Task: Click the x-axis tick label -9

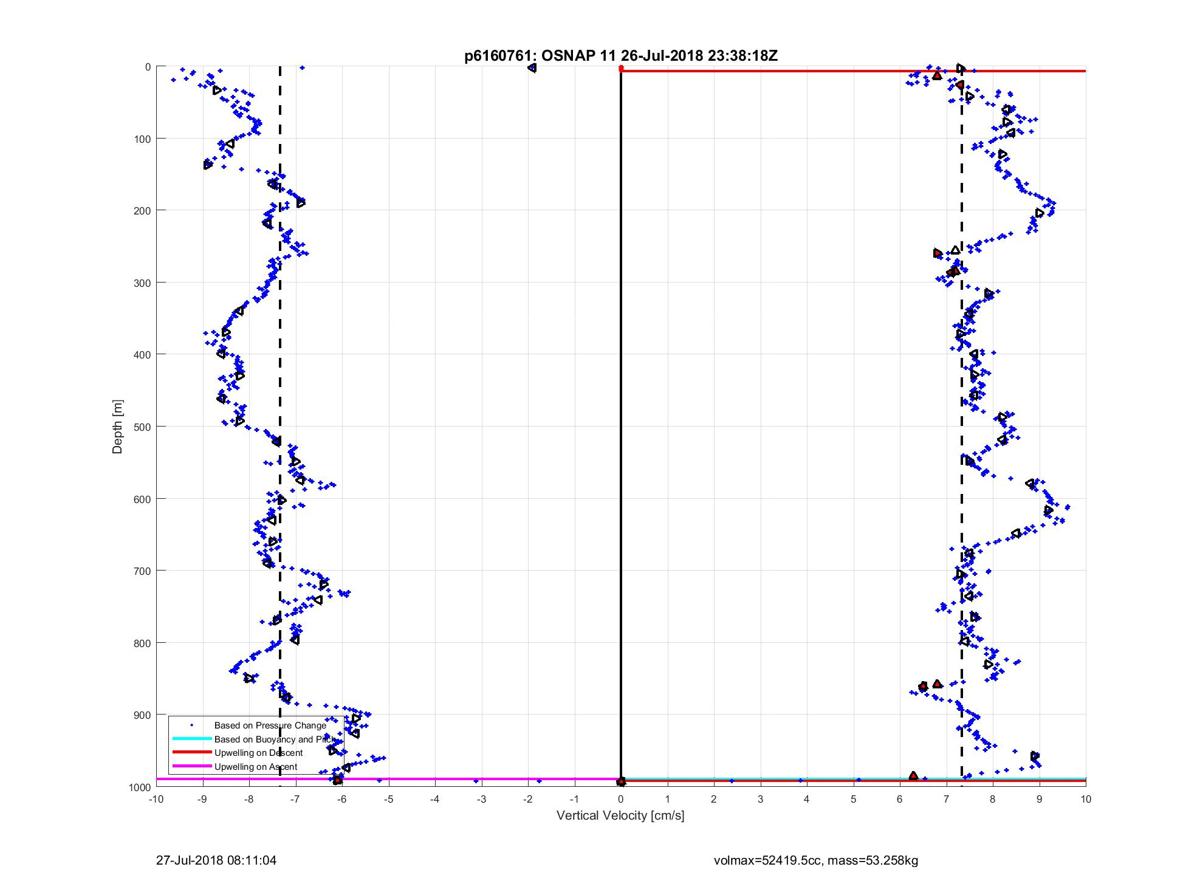Action: [202, 799]
